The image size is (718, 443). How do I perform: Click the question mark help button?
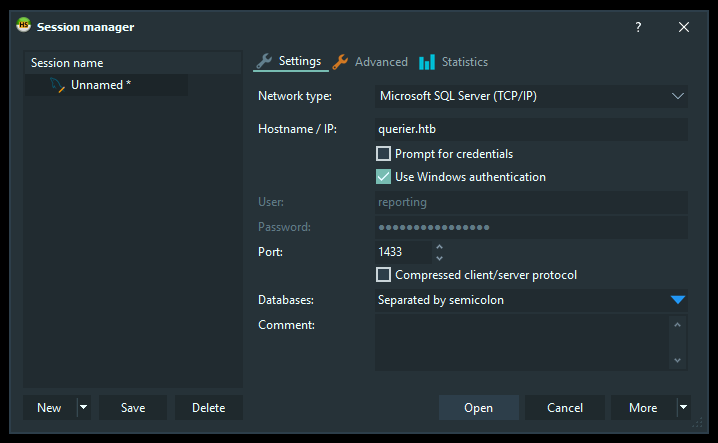(638, 27)
